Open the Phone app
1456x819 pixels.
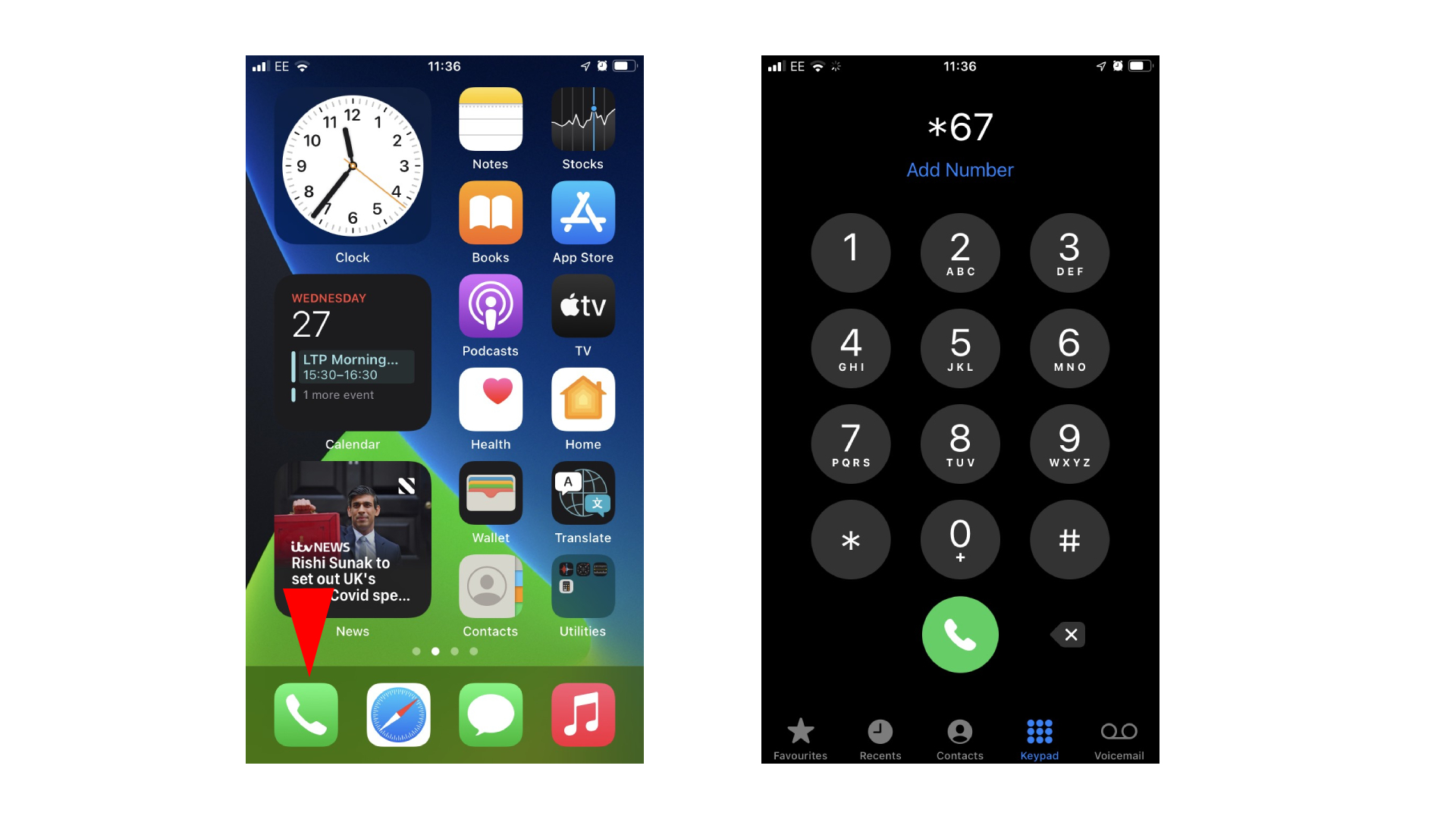pos(308,713)
